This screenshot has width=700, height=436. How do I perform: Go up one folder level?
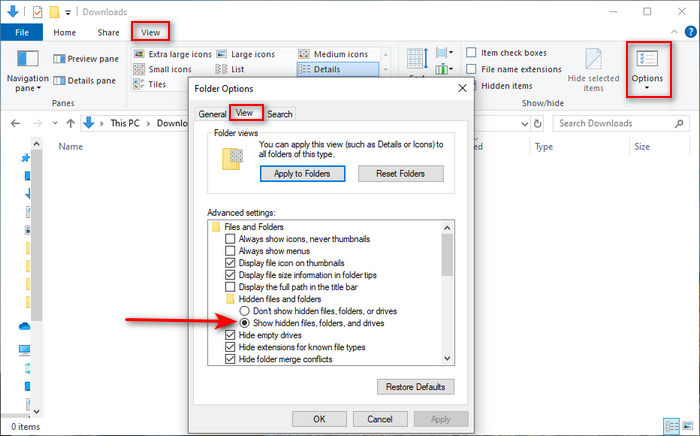click(x=70, y=123)
